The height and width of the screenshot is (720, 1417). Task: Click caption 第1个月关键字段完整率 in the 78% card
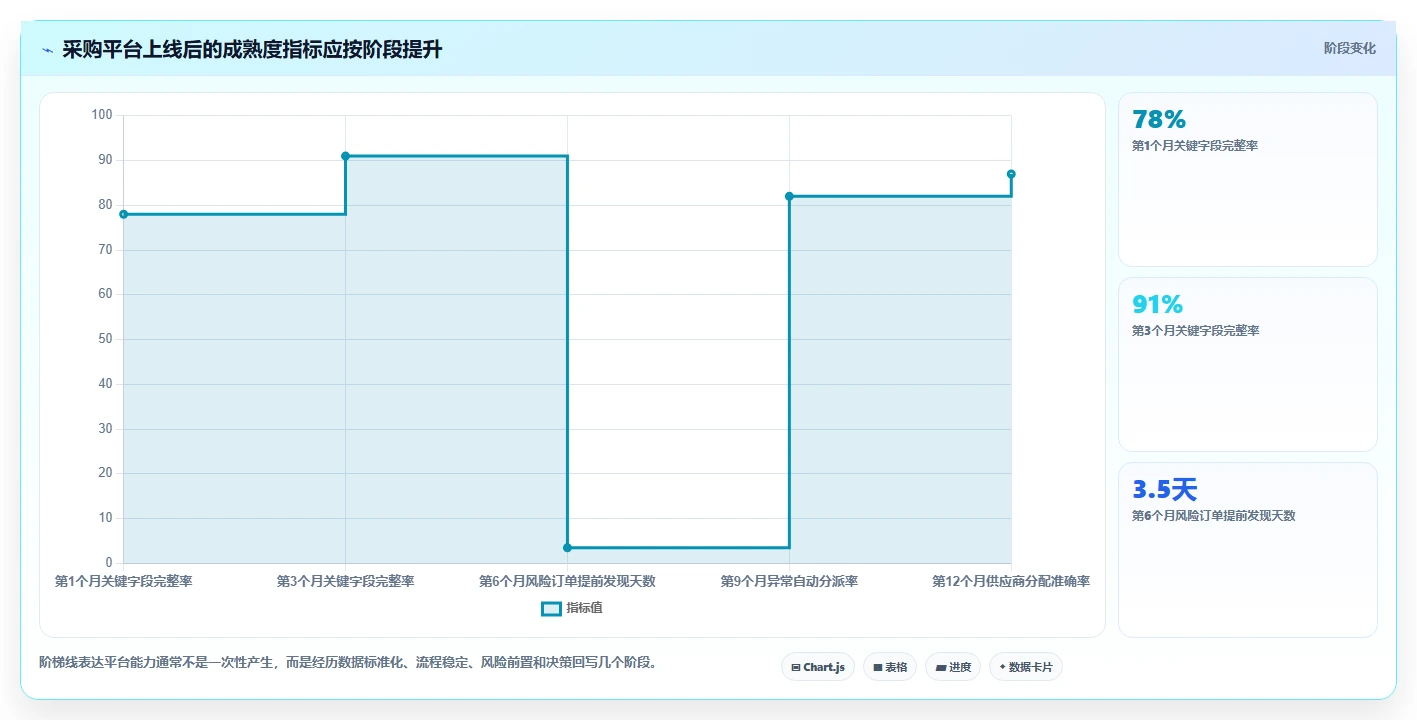[x=1195, y=146]
